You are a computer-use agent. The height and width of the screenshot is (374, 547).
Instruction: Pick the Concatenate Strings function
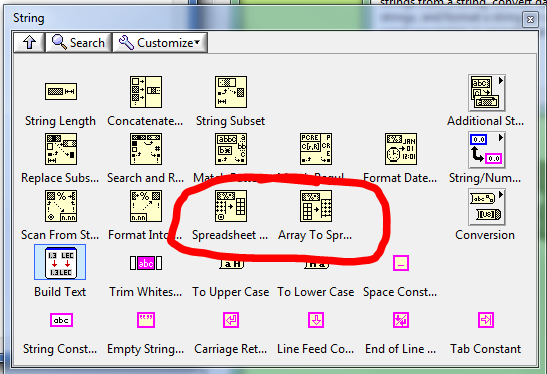146,92
